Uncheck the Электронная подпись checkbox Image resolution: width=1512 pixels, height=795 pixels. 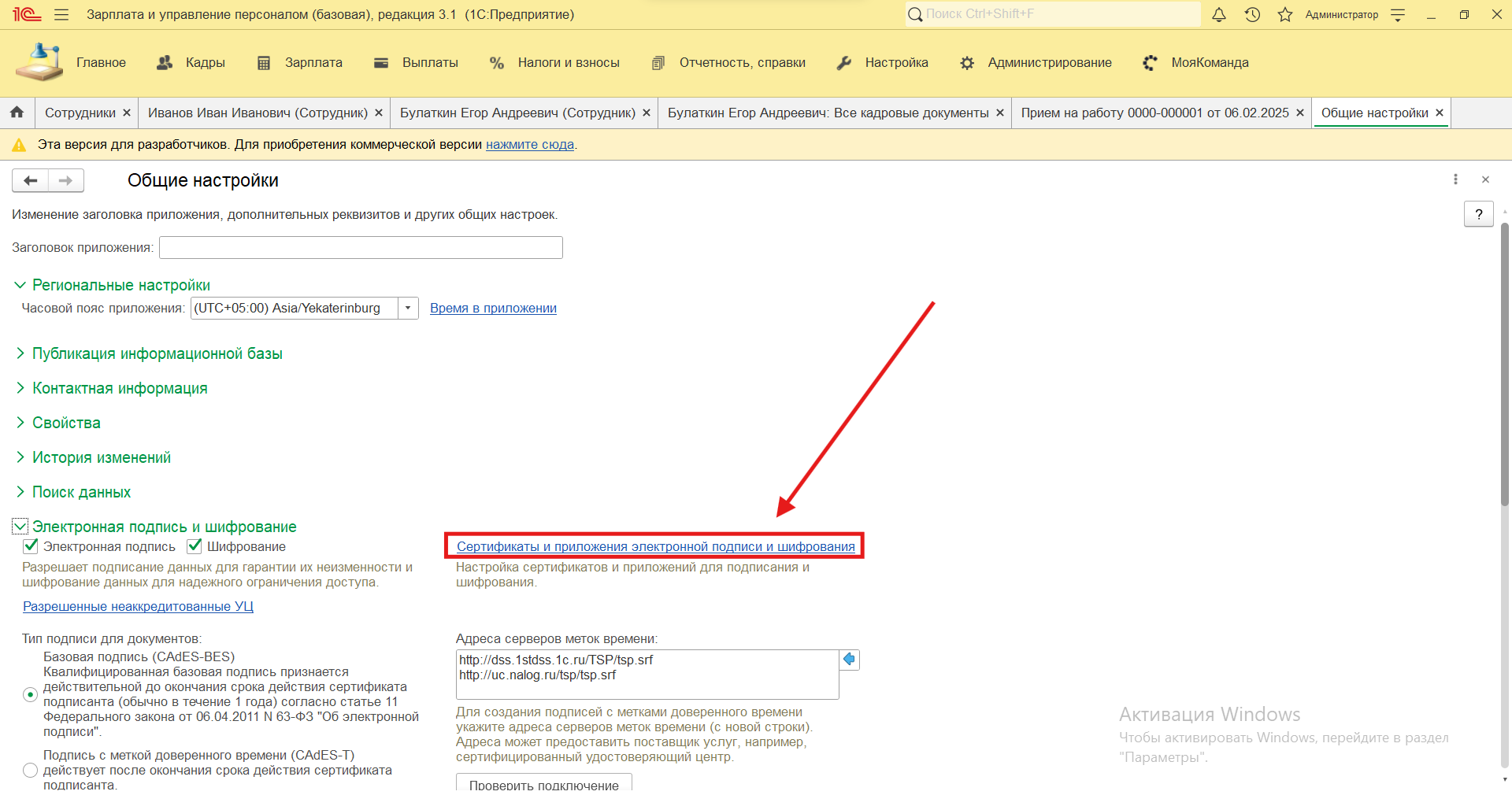(x=31, y=546)
